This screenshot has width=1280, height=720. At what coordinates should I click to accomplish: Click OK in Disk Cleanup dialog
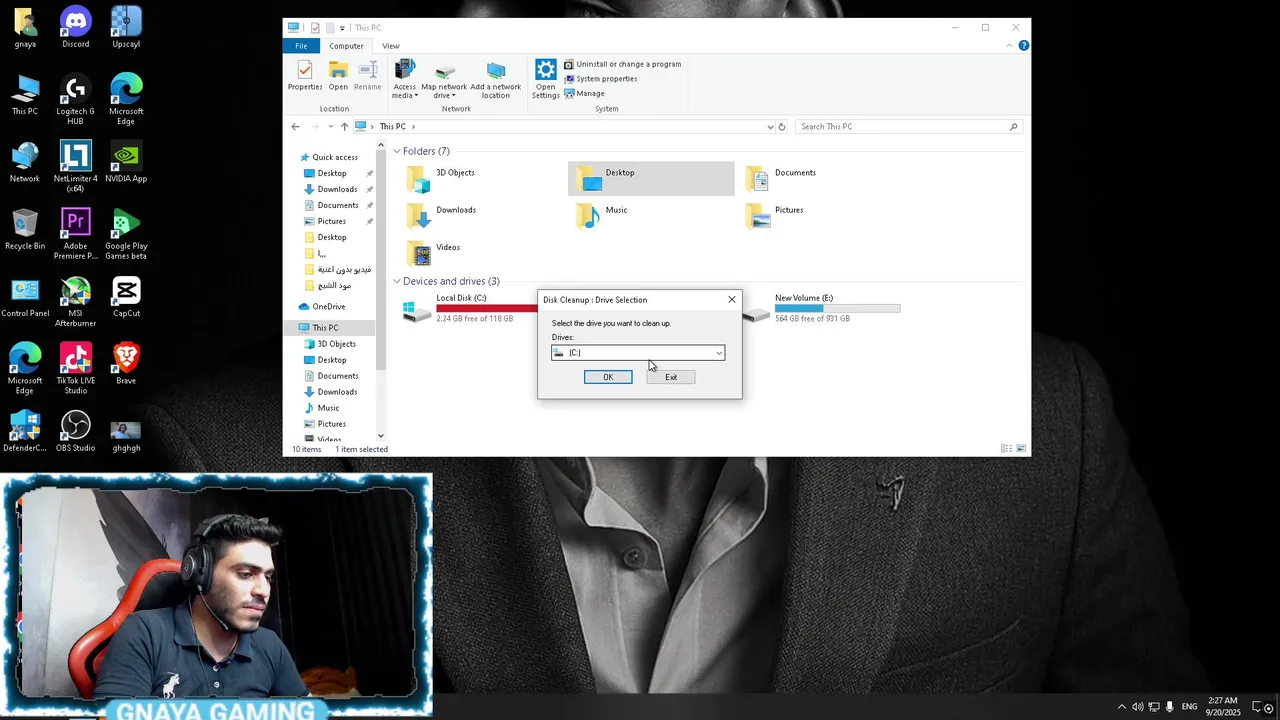coord(608,377)
